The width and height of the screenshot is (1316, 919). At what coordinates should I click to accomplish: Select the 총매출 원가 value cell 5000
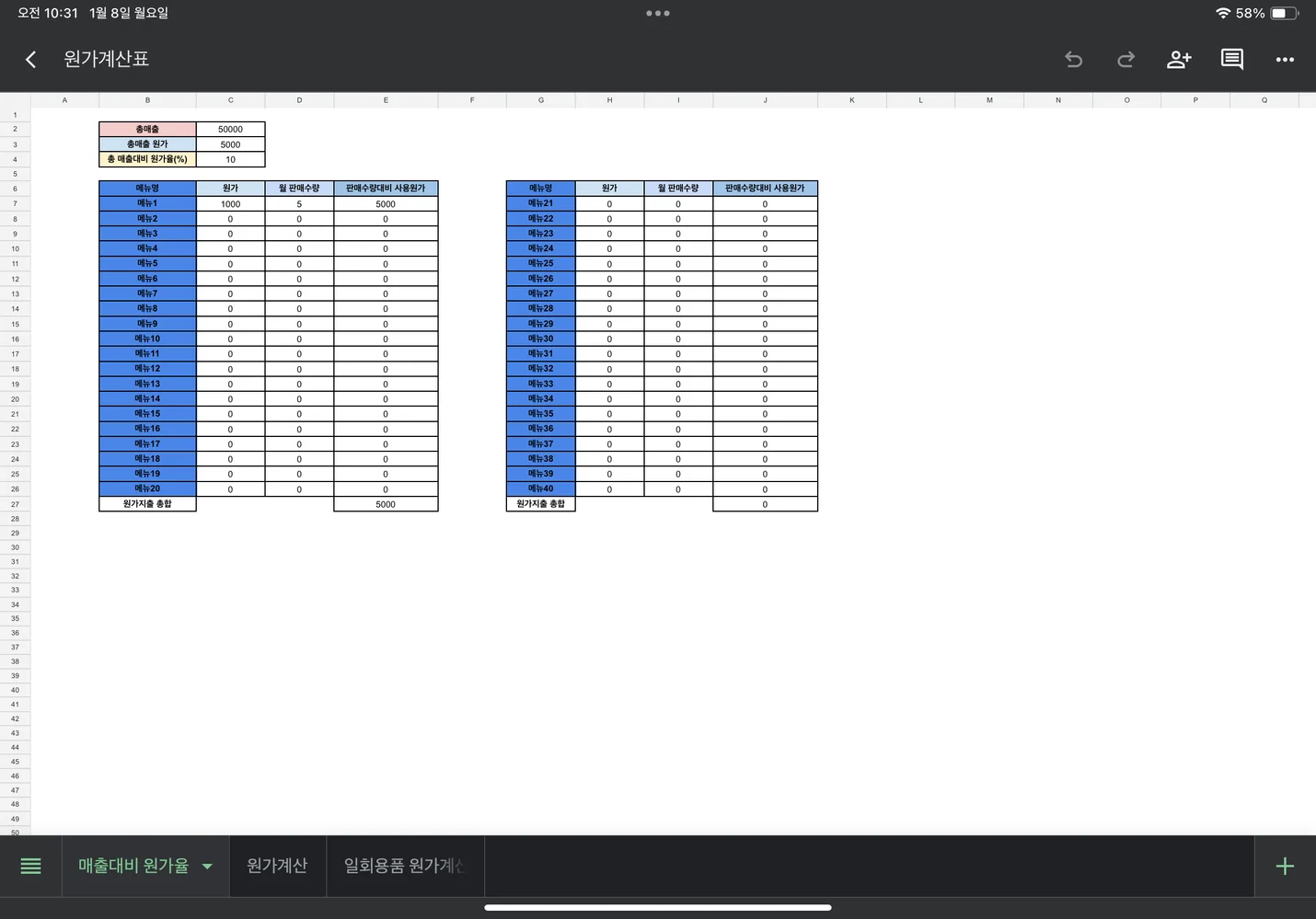point(230,144)
